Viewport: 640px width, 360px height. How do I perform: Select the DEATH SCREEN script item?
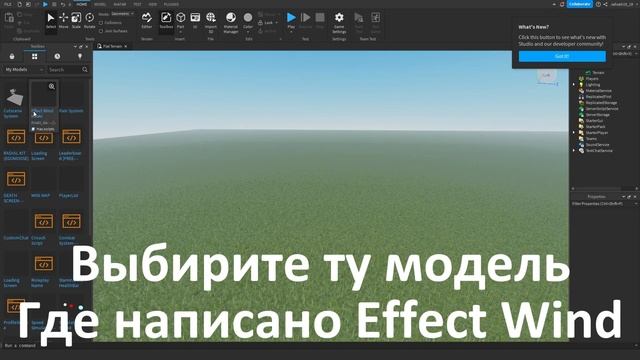point(16,179)
